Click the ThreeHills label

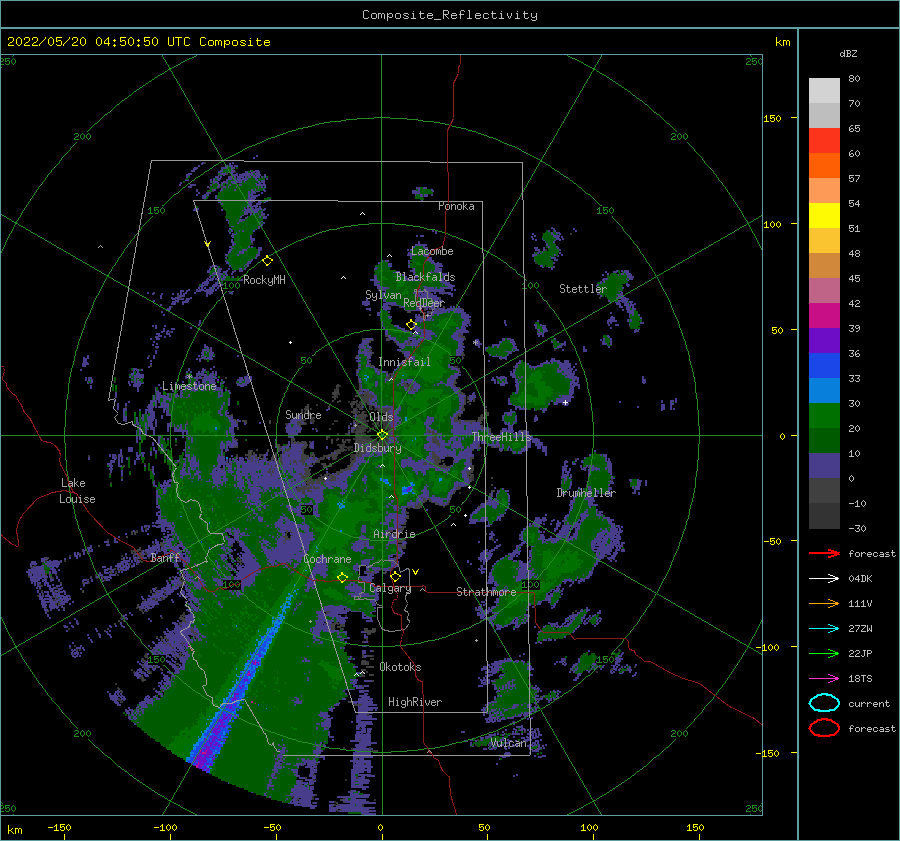502,437
